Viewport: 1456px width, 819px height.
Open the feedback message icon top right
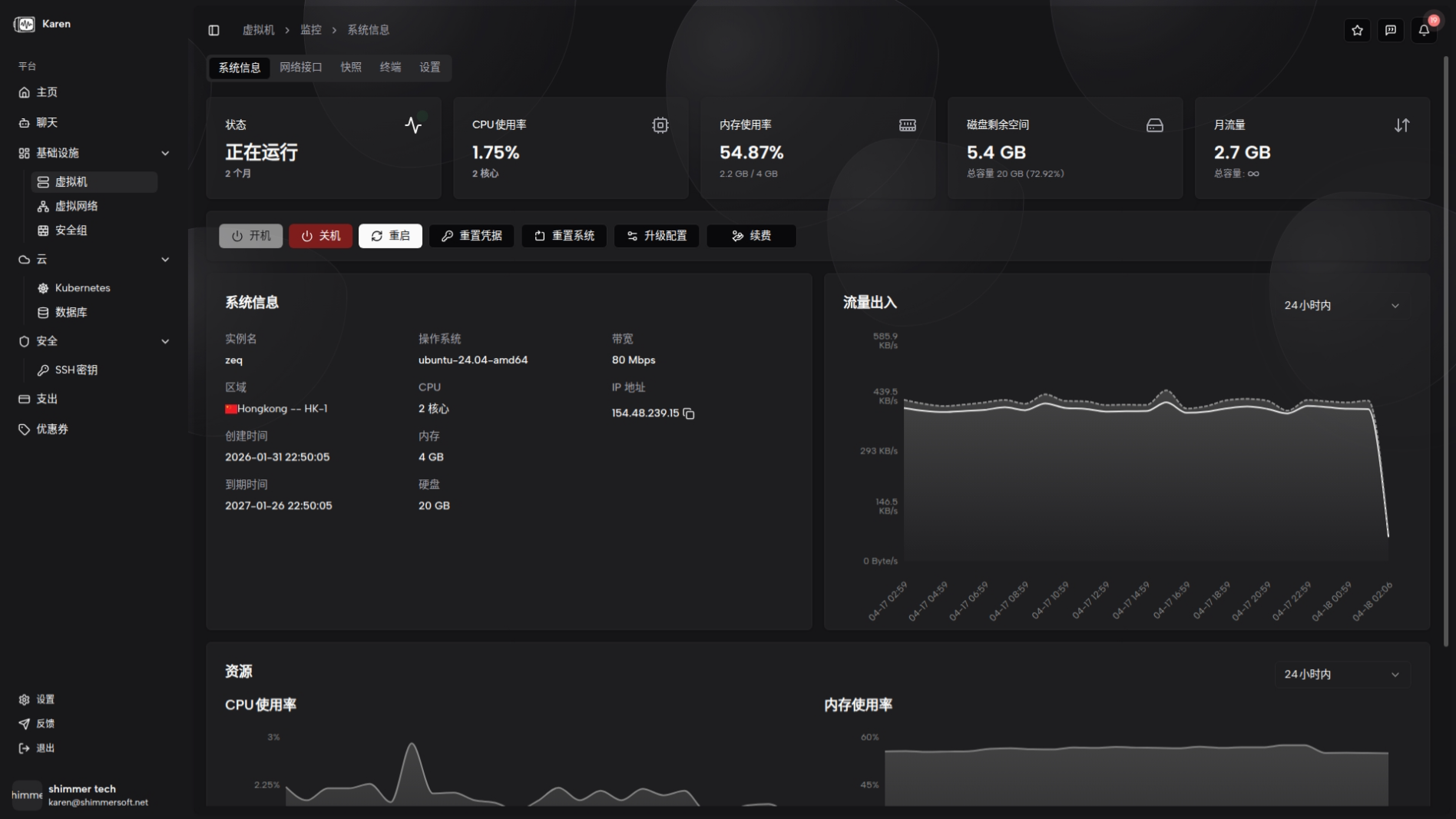click(x=1391, y=31)
